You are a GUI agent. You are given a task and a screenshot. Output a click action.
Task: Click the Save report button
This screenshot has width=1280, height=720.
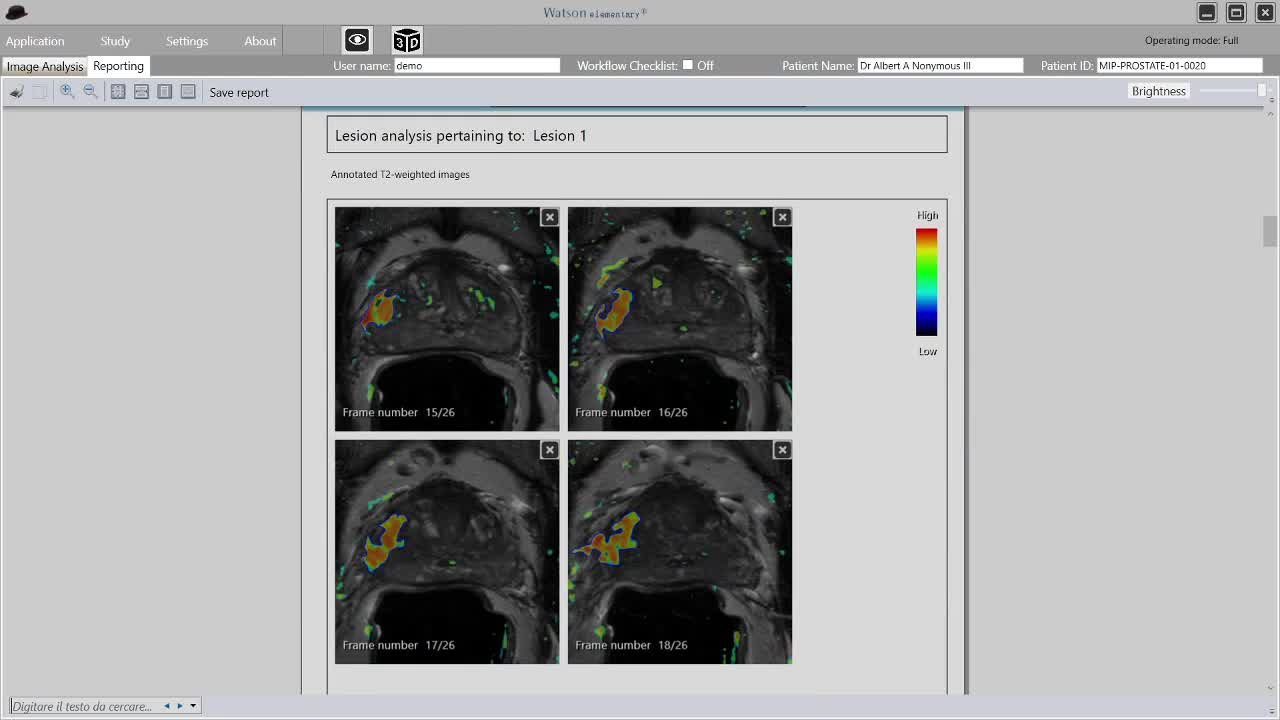(239, 92)
